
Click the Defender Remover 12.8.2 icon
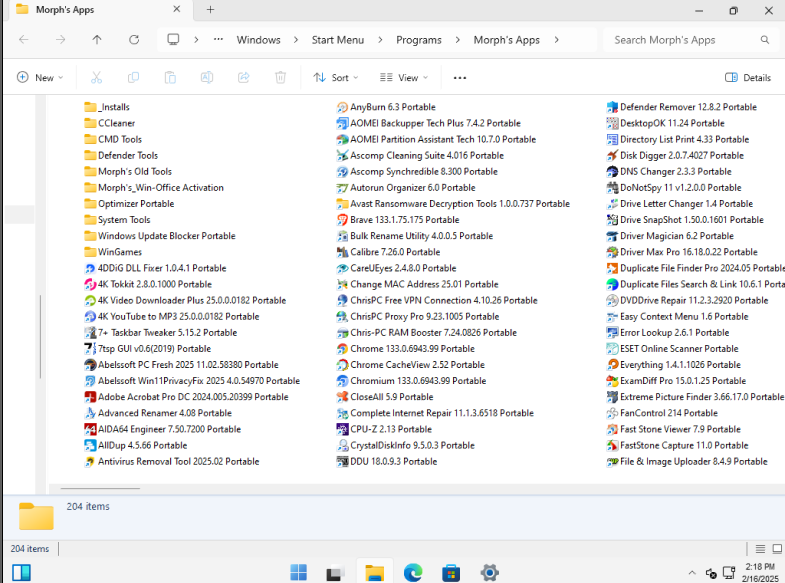tap(612, 107)
